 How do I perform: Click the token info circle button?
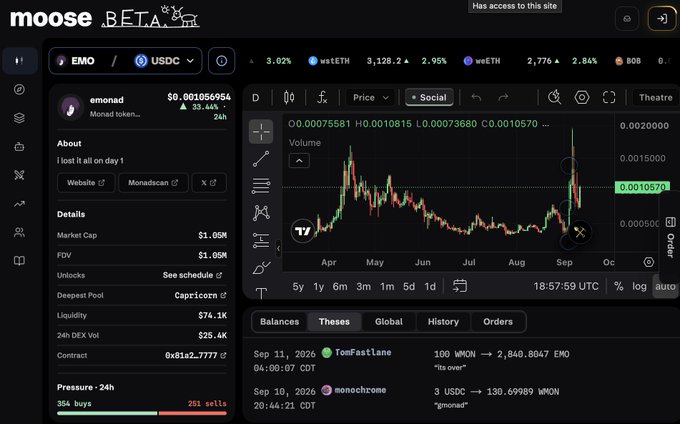(x=222, y=61)
